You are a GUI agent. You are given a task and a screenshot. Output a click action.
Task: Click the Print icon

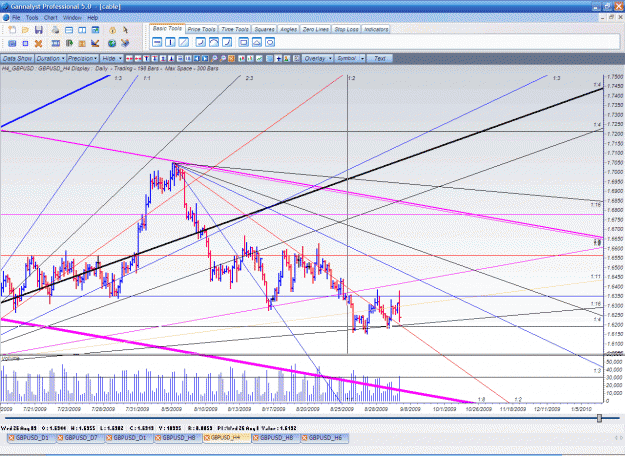point(55,30)
